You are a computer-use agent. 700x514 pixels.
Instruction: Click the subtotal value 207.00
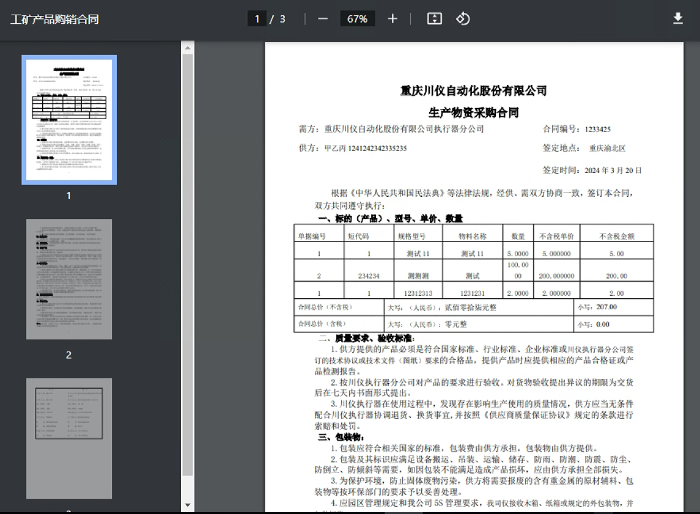607,307
